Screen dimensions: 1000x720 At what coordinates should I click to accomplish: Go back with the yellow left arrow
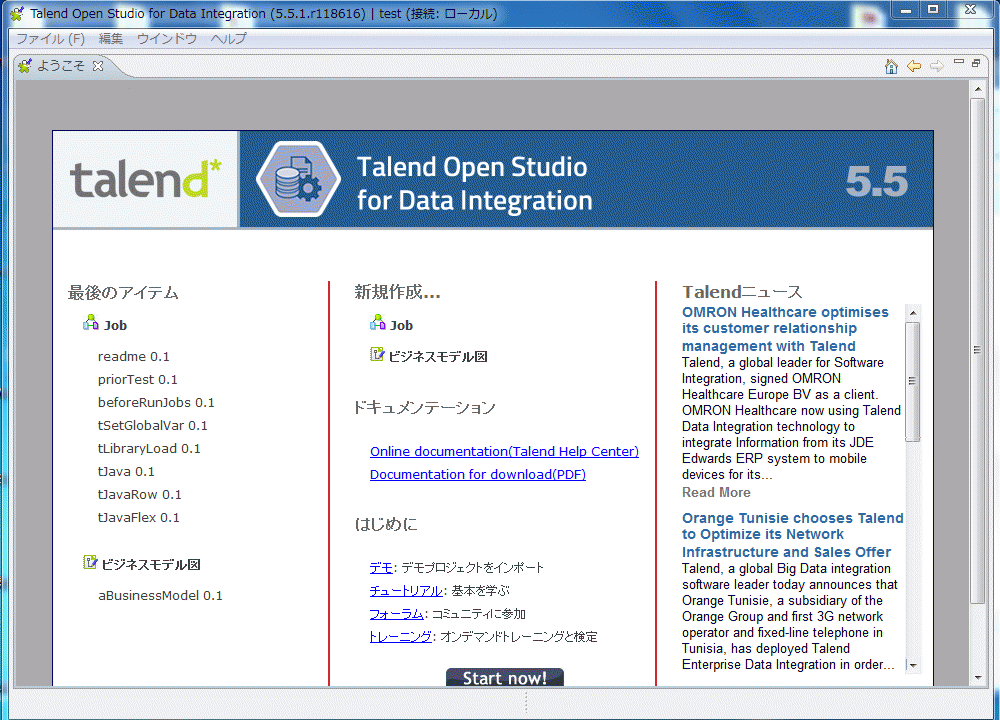point(914,66)
